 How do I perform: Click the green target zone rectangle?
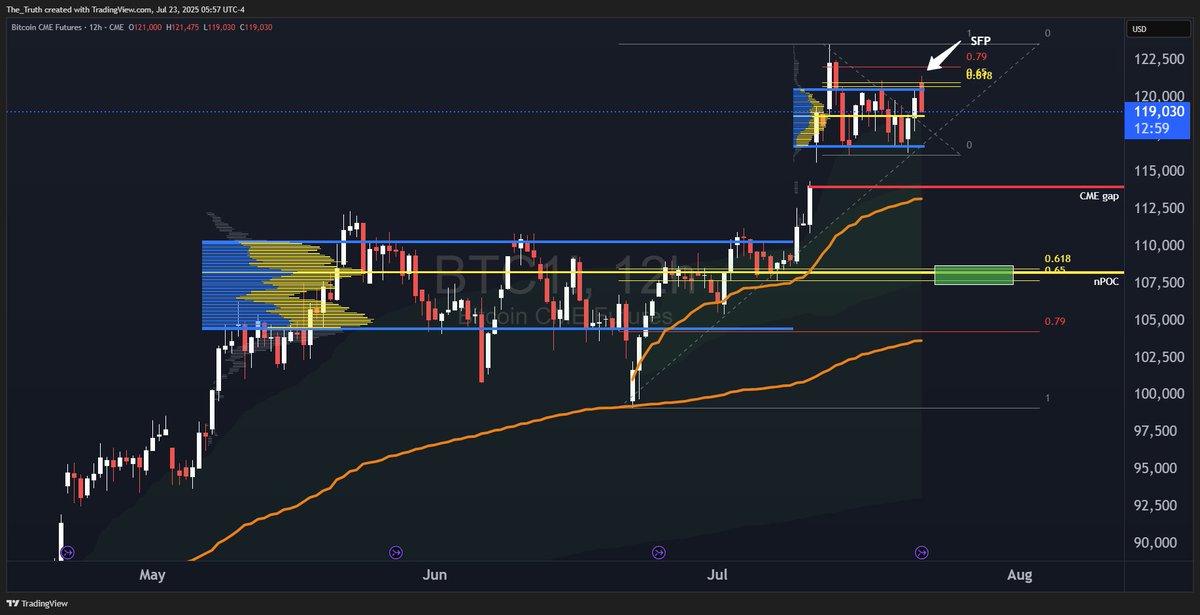tap(974, 274)
